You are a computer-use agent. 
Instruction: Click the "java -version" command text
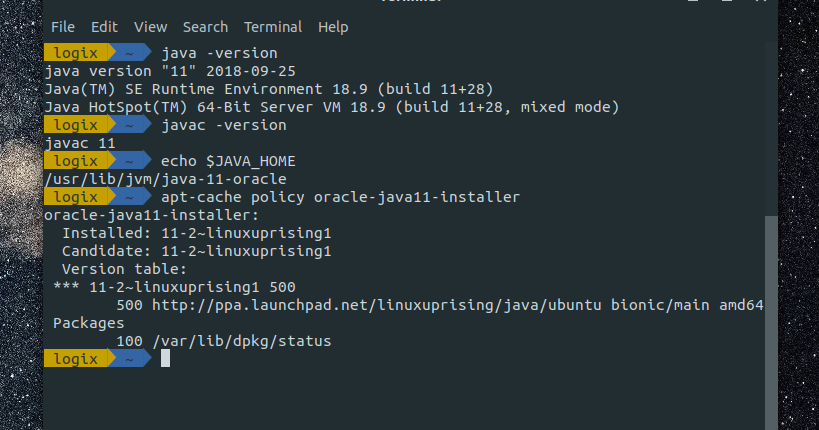click(219, 52)
